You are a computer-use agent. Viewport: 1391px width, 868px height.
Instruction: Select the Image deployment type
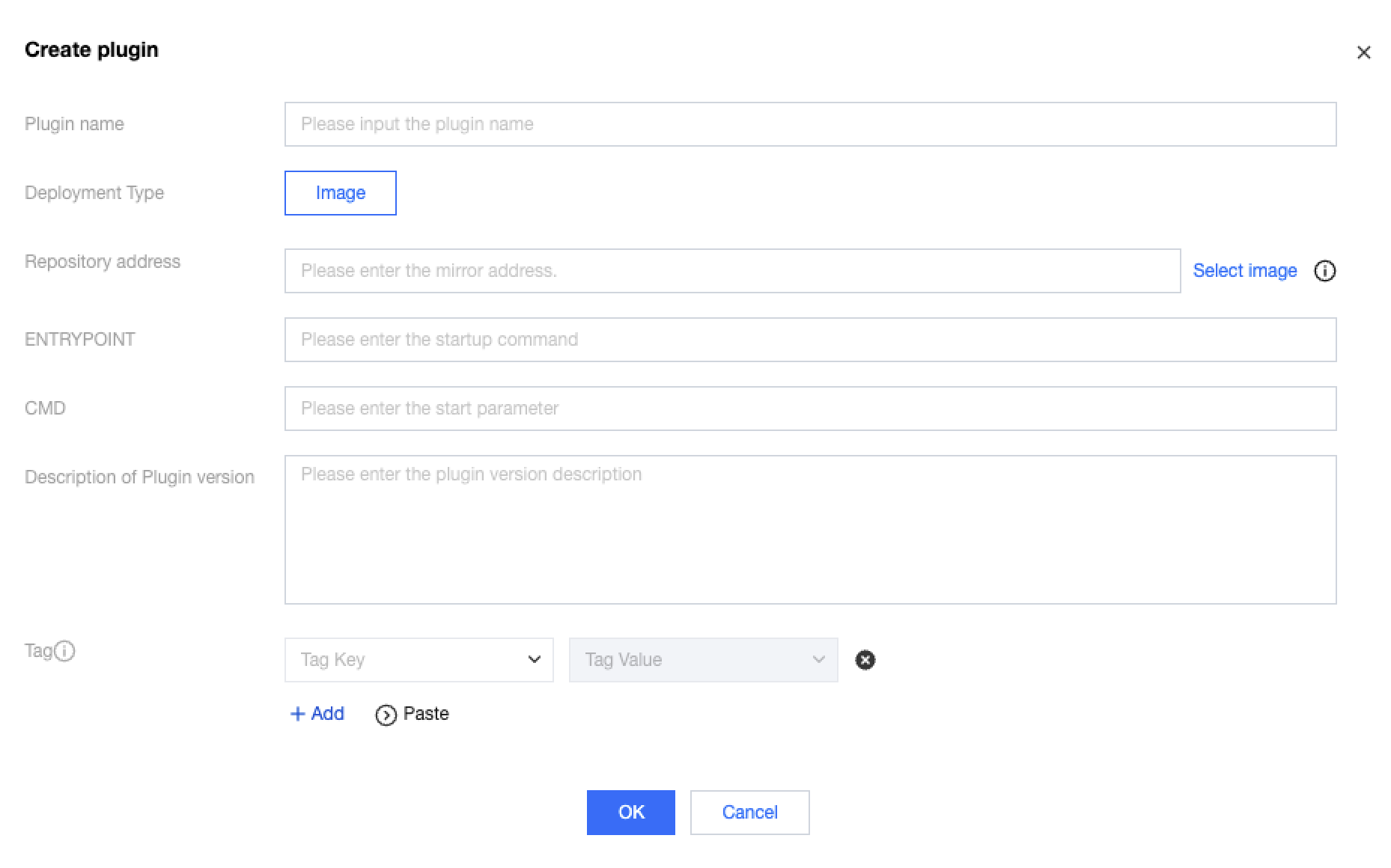341,193
